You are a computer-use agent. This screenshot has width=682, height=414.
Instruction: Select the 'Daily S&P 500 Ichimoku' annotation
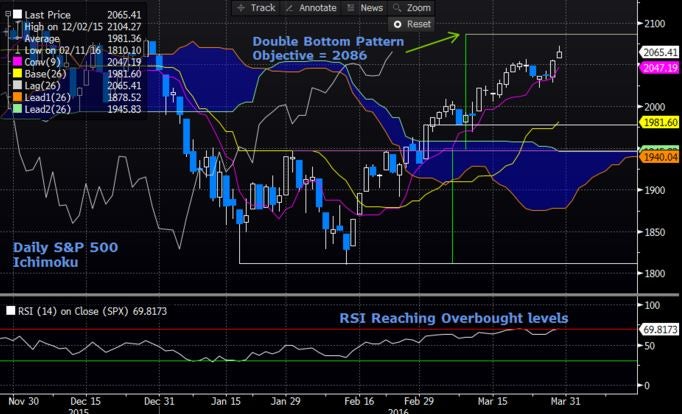point(65,254)
